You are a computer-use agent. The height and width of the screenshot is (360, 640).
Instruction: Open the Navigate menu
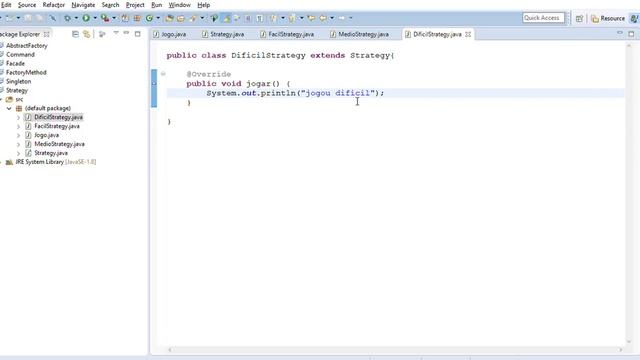point(83,5)
